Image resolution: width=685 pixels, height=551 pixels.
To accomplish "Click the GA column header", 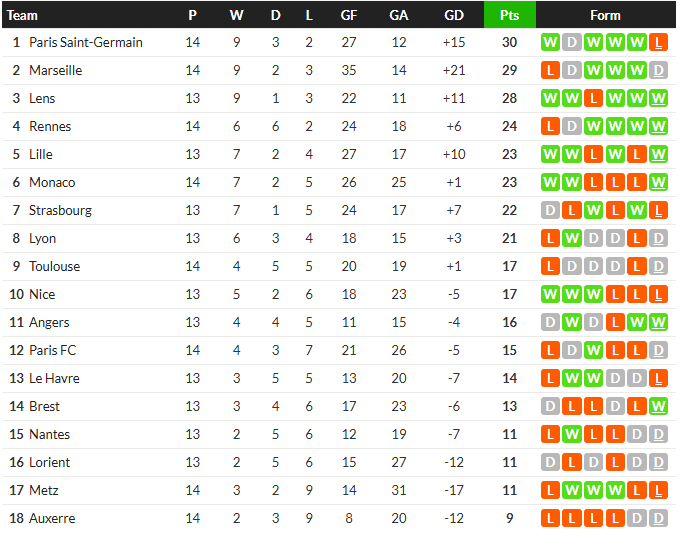I will point(399,15).
